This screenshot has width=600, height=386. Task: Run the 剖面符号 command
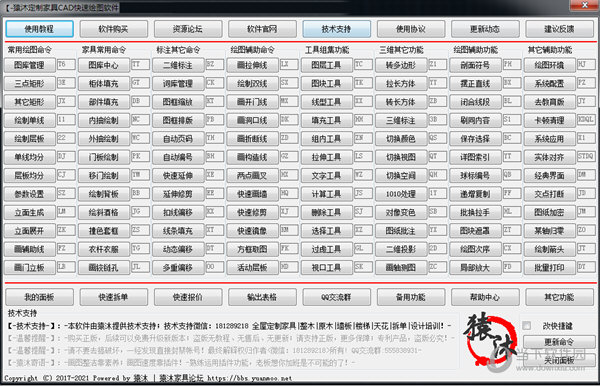coord(475,65)
